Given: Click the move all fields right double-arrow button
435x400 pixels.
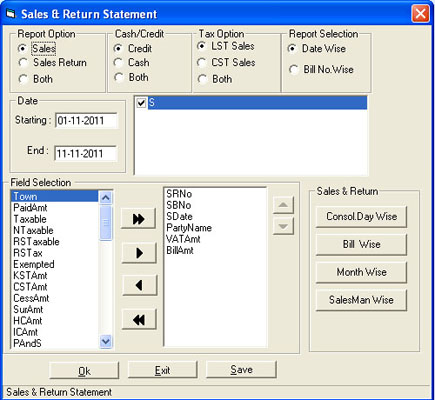Looking at the screenshot, I should [139, 219].
